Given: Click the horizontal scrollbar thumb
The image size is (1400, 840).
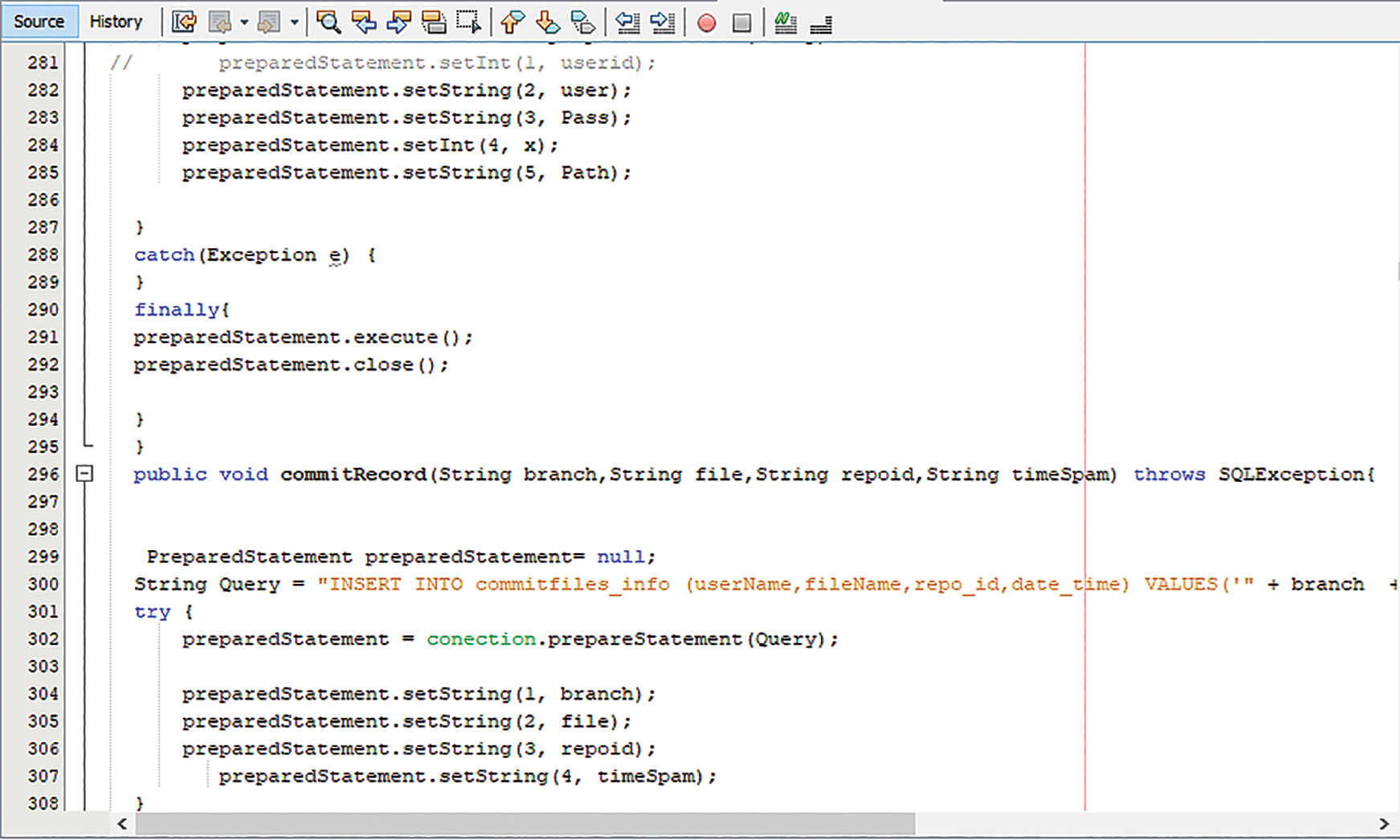Looking at the screenshot, I should coord(525,824).
